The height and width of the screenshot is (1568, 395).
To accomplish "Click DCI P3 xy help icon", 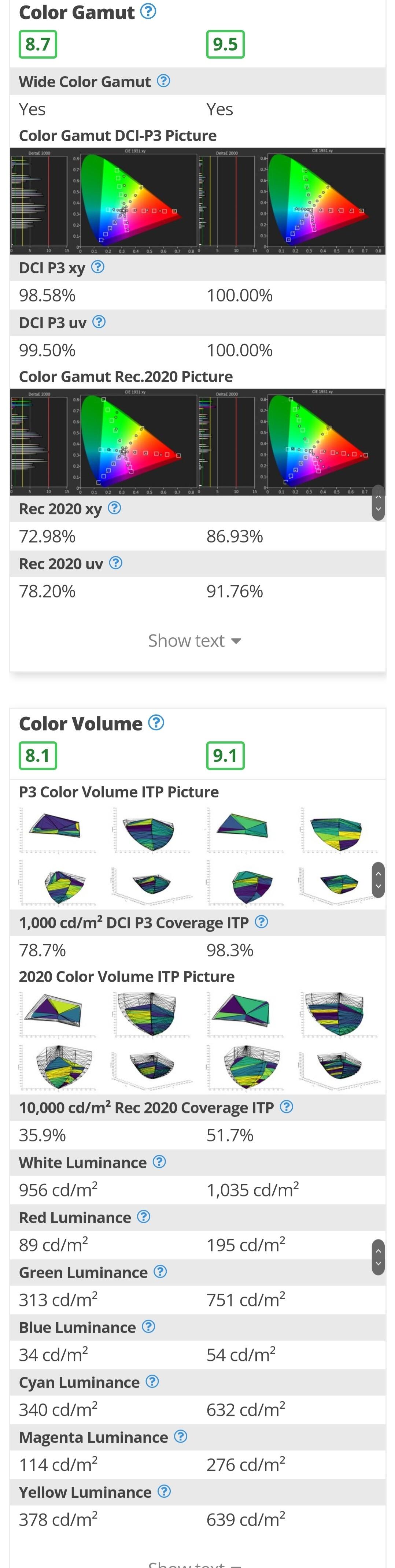I will pos(97,267).
